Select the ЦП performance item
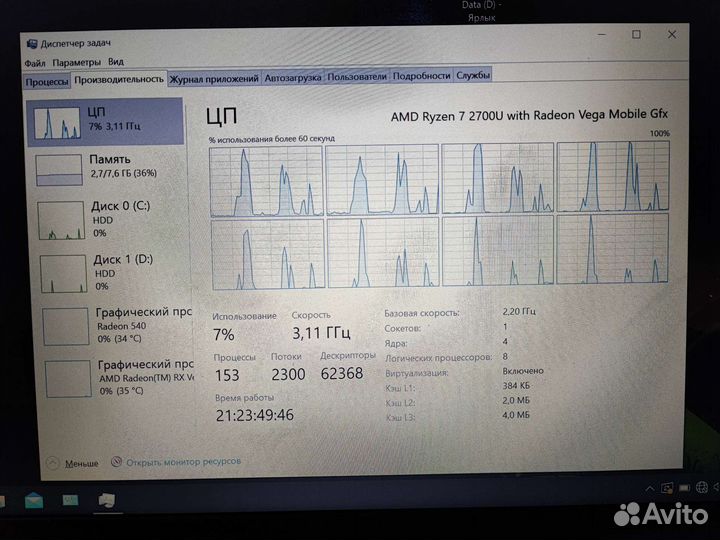This screenshot has height=540, width=720. (x=105, y=122)
